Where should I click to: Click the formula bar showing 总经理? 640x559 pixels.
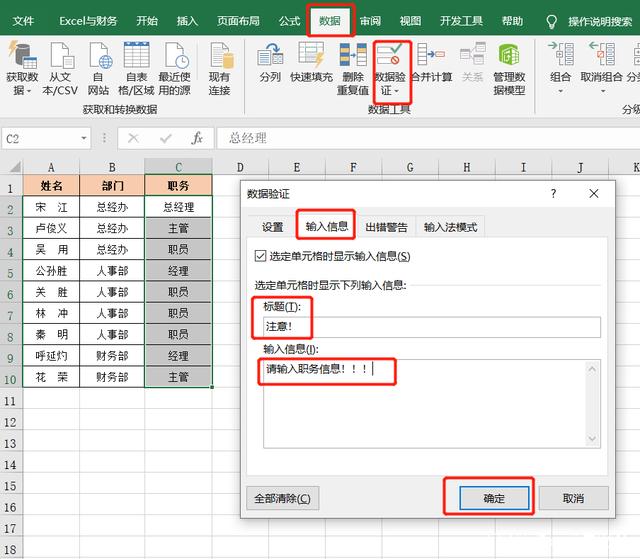428,139
